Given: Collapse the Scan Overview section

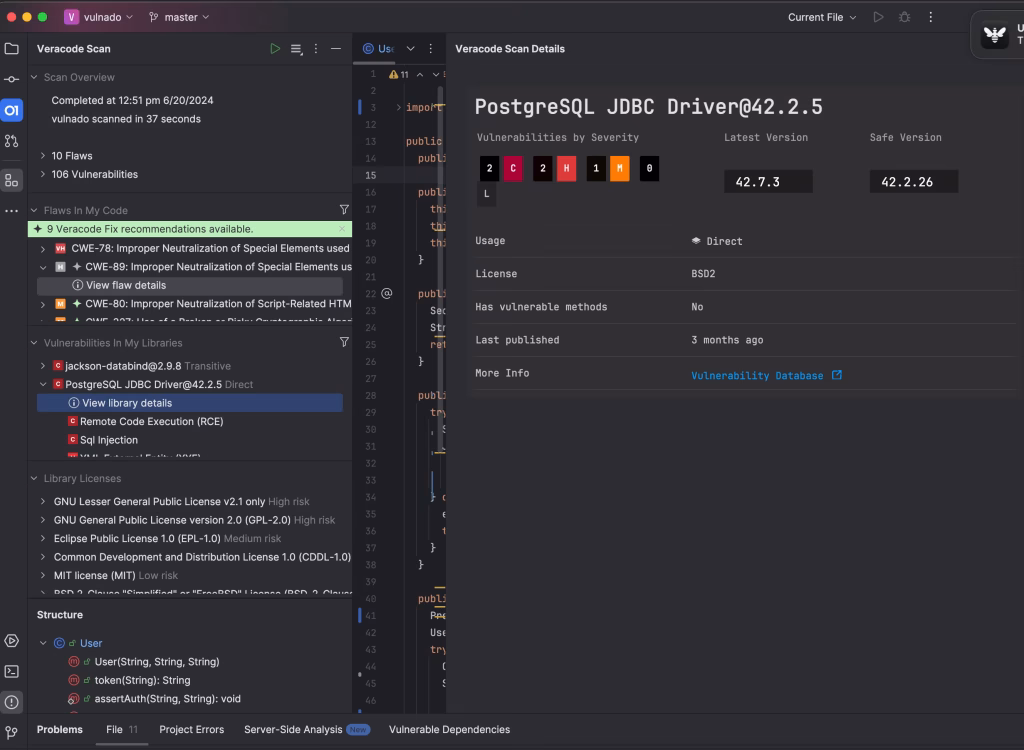Looking at the screenshot, I should (x=34, y=77).
